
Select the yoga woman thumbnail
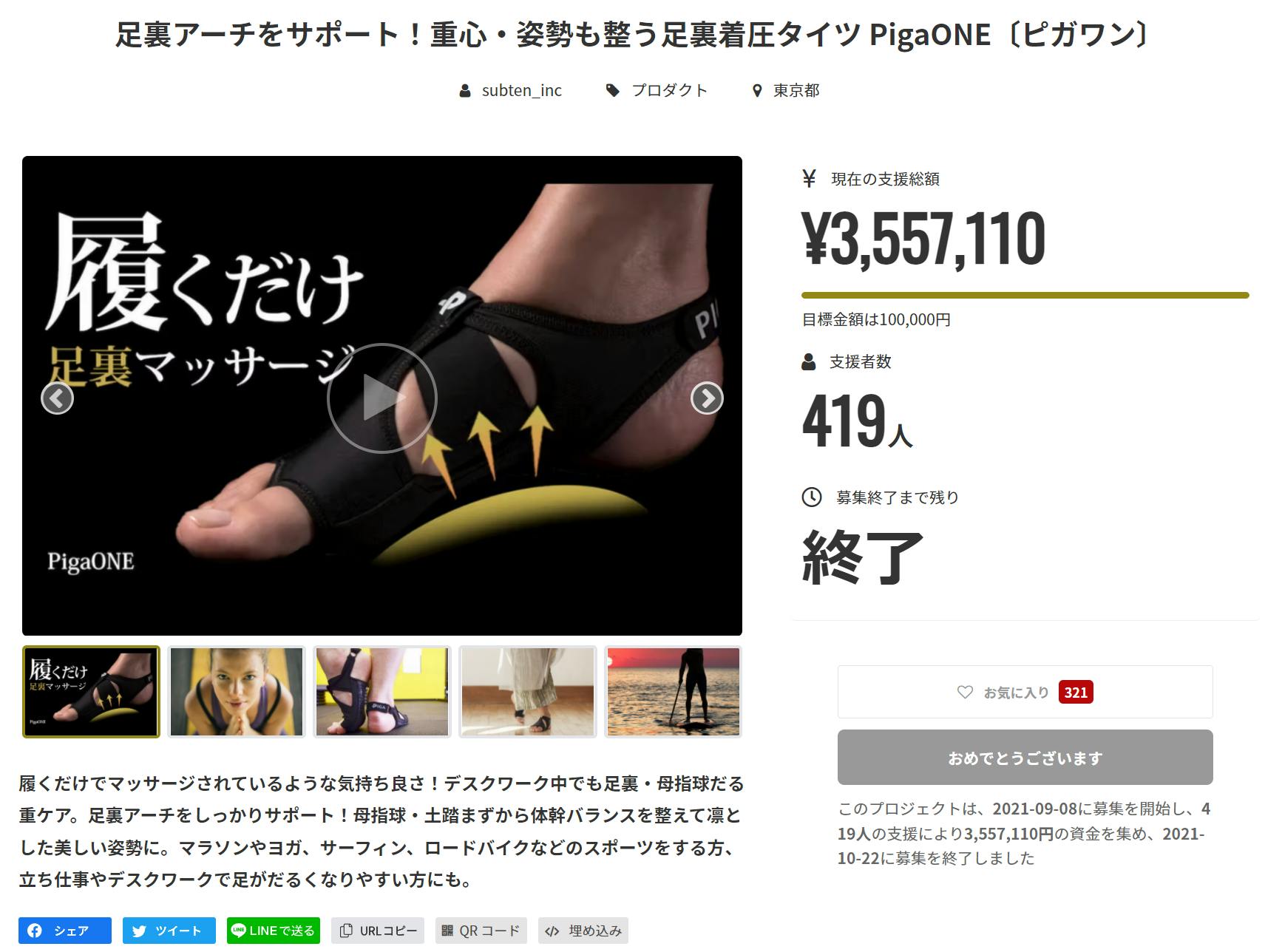237,692
